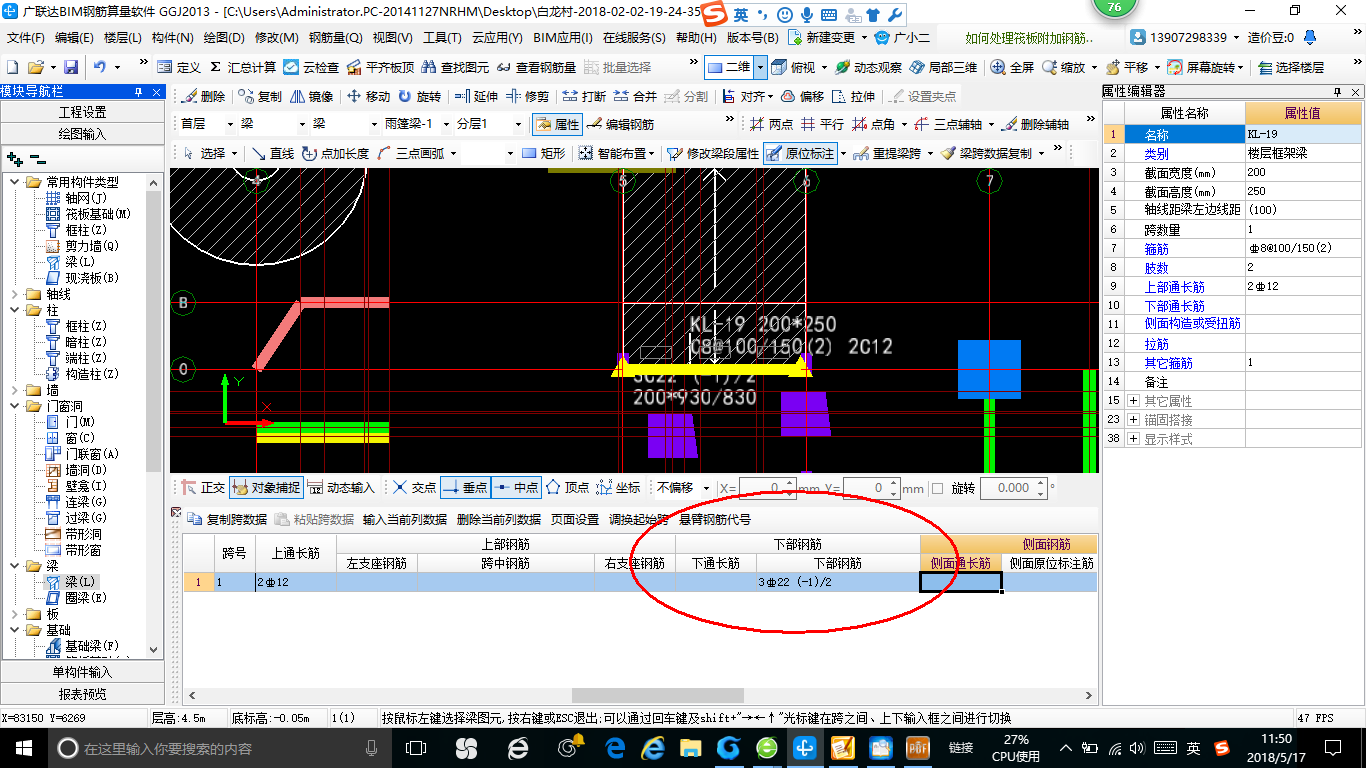Toggle 对象捕捉 object snap
1366x768 pixels.
pyautogui.click(x=265, y=488)
